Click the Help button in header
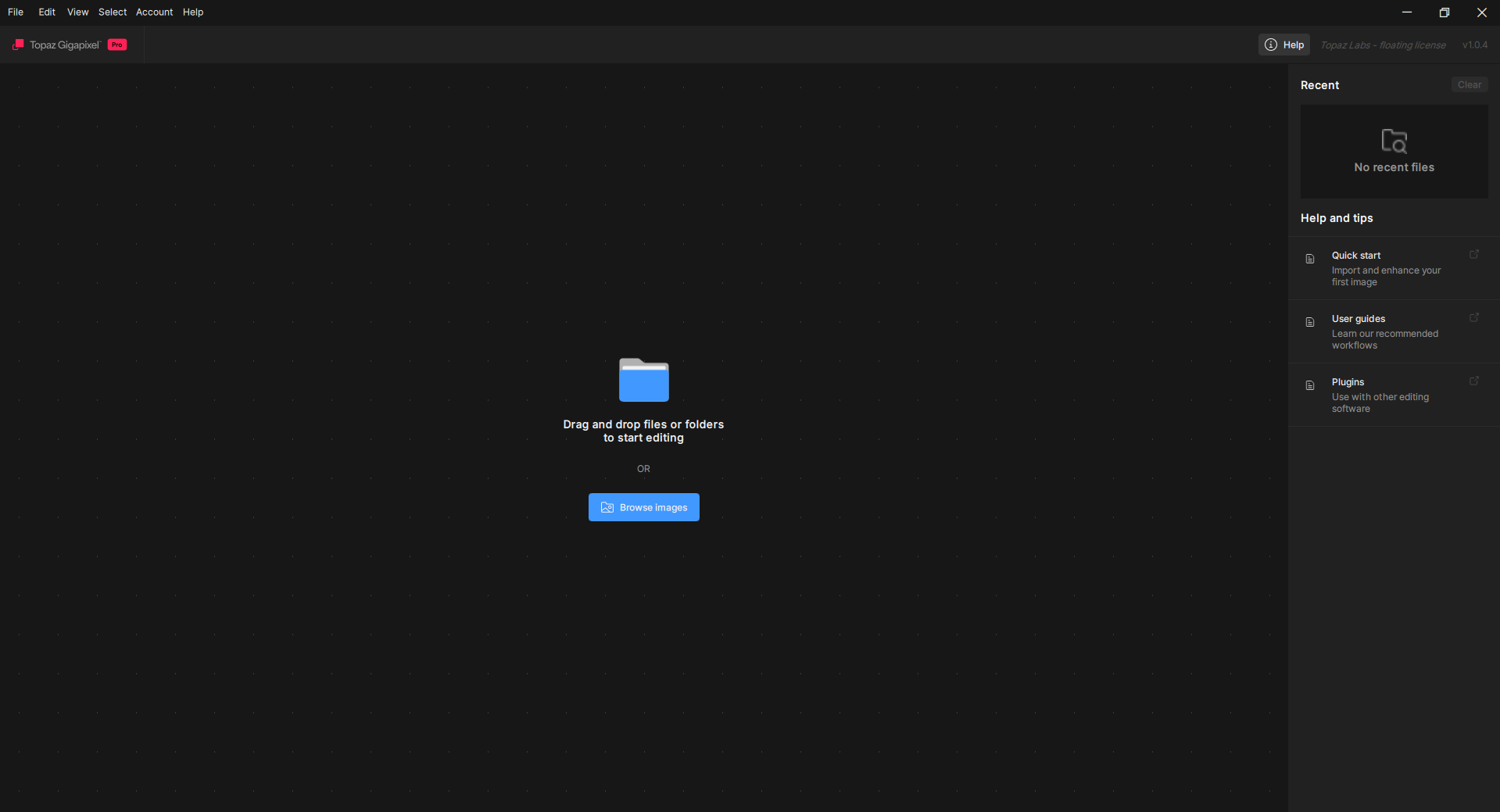This screenshot has height=812, width=1500. click(1284, 45)
